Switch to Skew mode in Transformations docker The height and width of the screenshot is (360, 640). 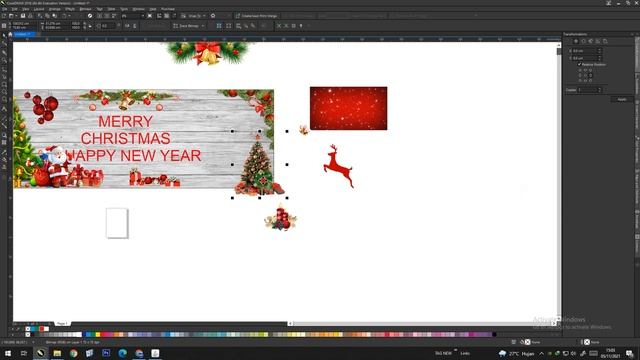pyautogui.click(x=605, y=41)
